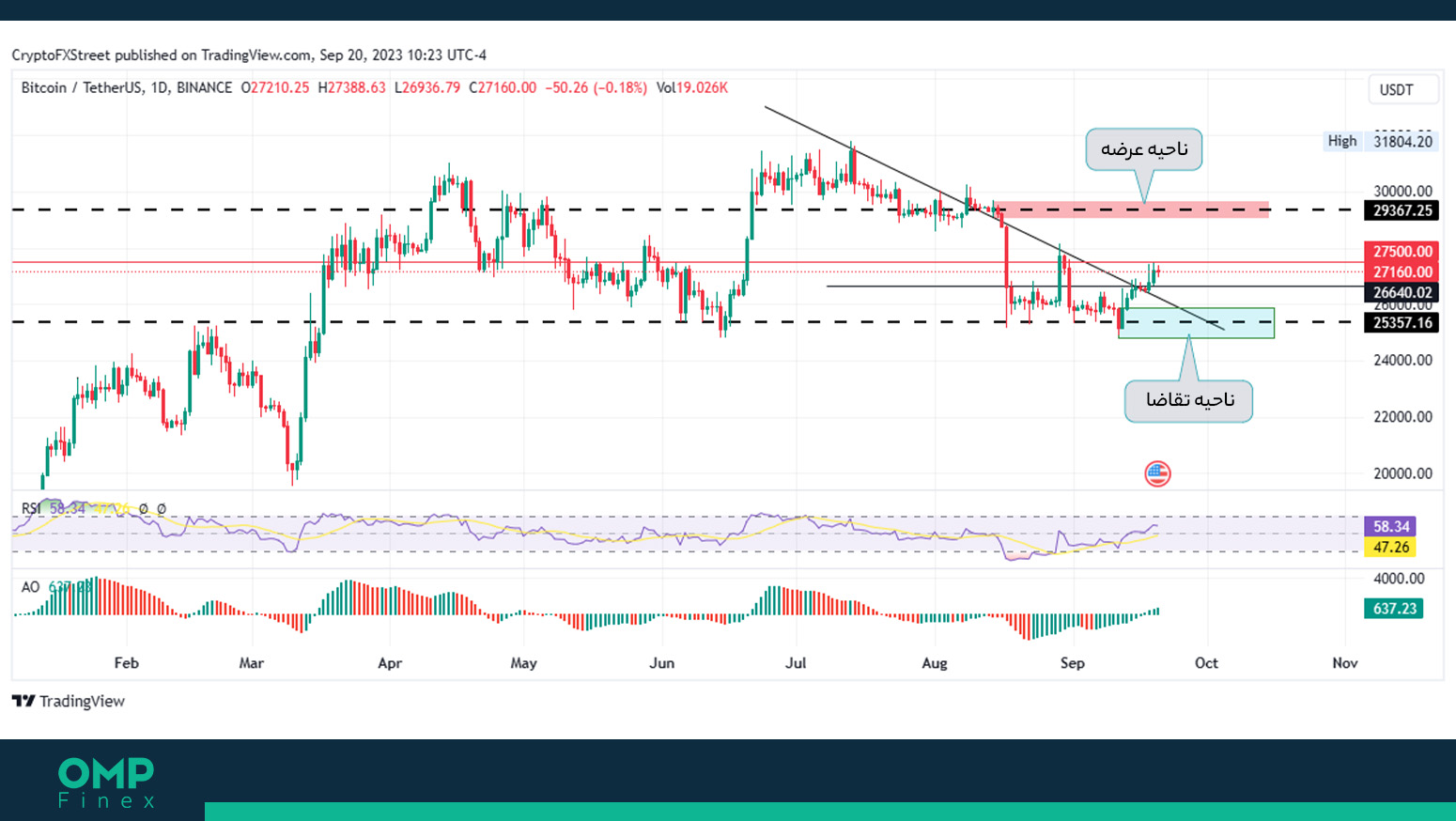Click the Aug date on time axis
Screen dimensions: 1456x821
(935, 663)
